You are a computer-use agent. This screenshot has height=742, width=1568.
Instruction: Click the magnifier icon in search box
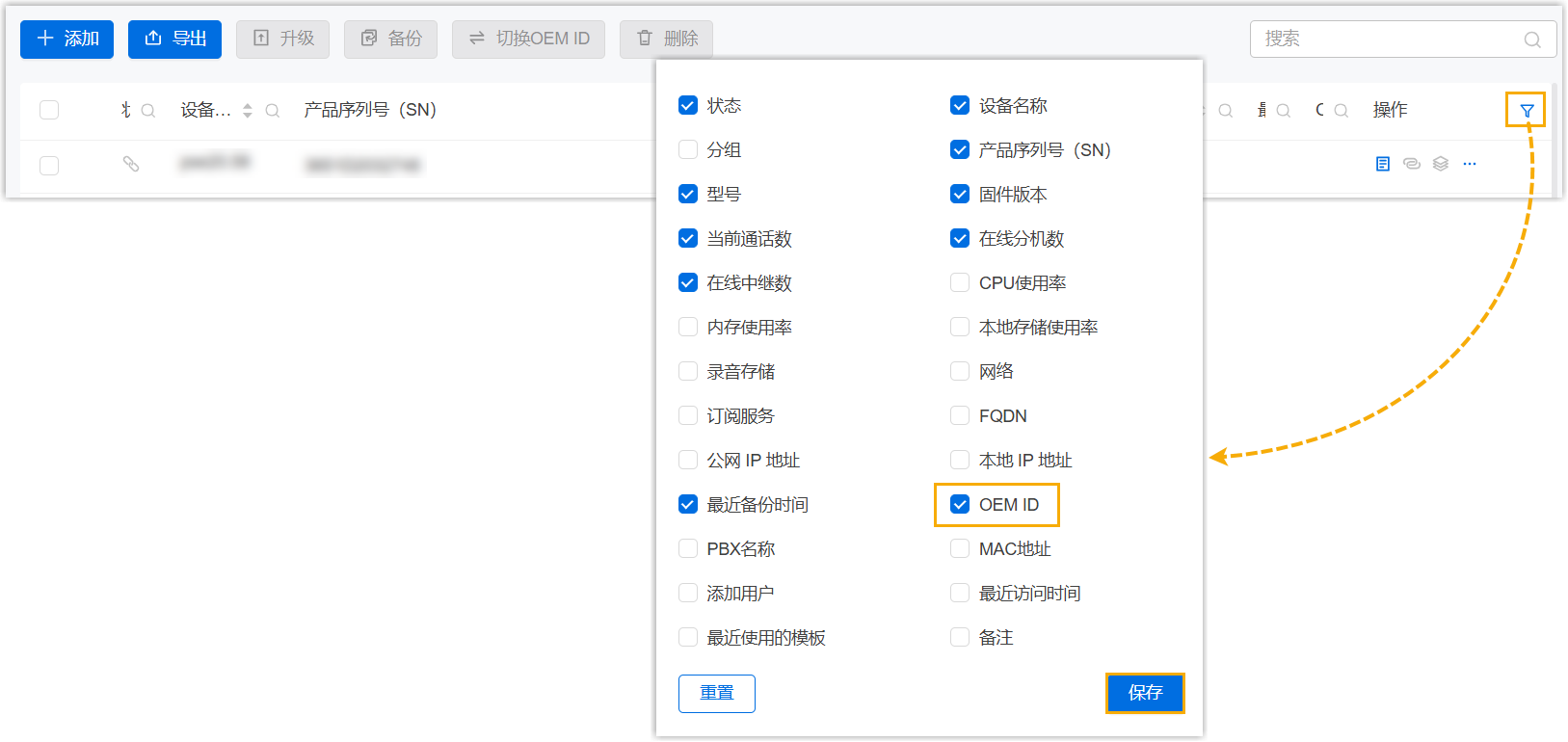pos(1531,40)
